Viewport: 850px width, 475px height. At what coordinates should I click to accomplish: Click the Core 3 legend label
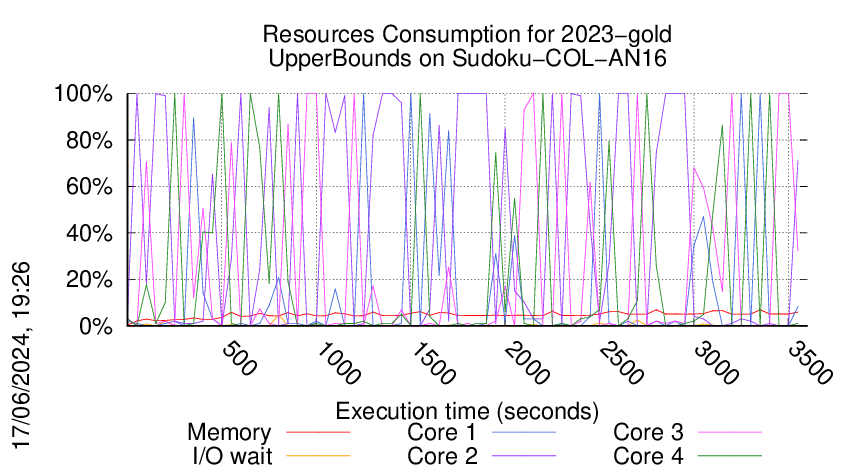point(648,433)
